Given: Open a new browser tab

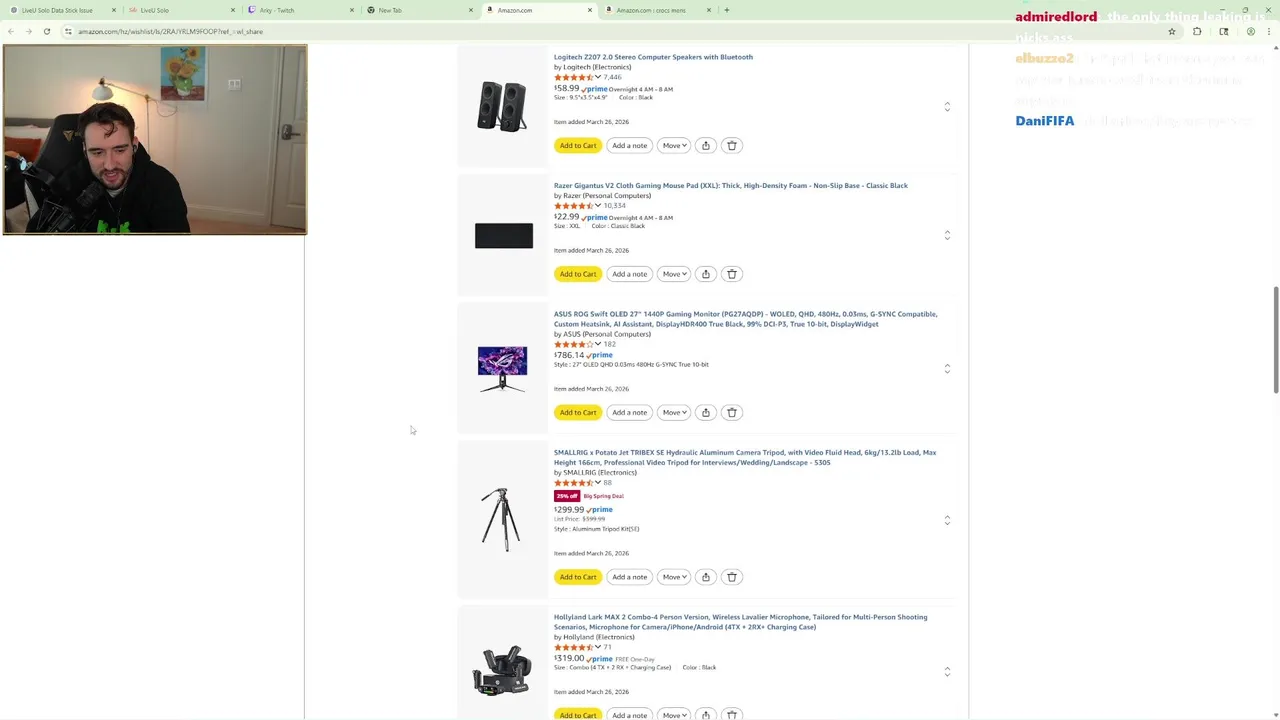Looking at the screenshot, I should coord(727,10).
